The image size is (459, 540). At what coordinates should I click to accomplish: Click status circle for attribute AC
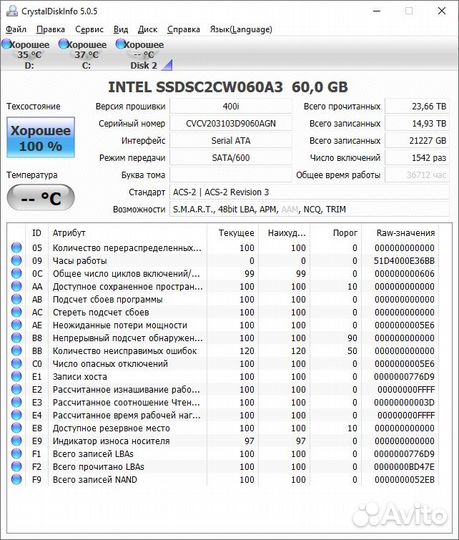(16, 312)
